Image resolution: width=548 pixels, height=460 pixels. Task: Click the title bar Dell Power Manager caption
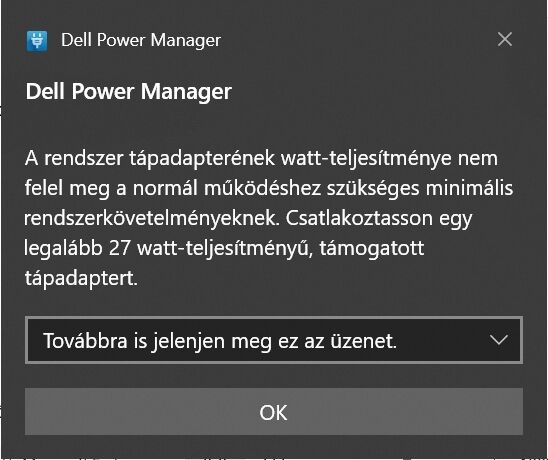pyautogui.click(x=141, y=40)
